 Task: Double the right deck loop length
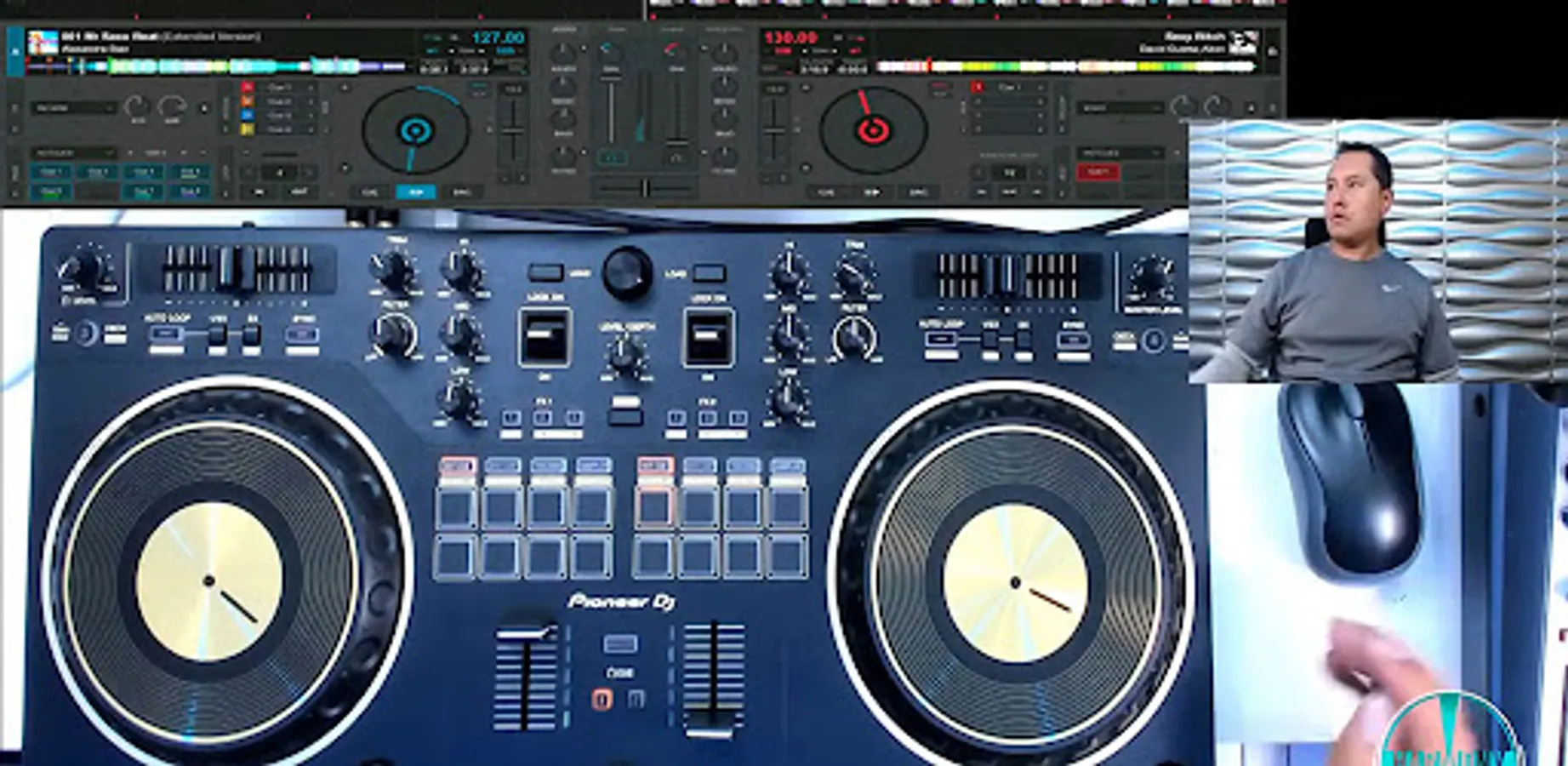tap(1041, 173)
